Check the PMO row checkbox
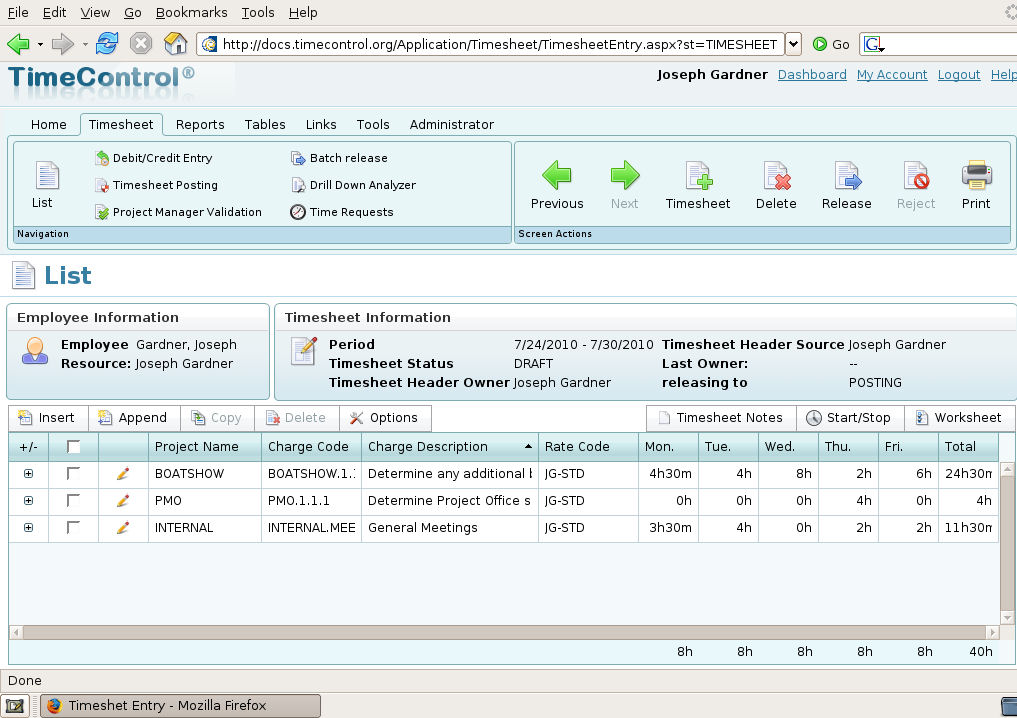 coord(73,500)
